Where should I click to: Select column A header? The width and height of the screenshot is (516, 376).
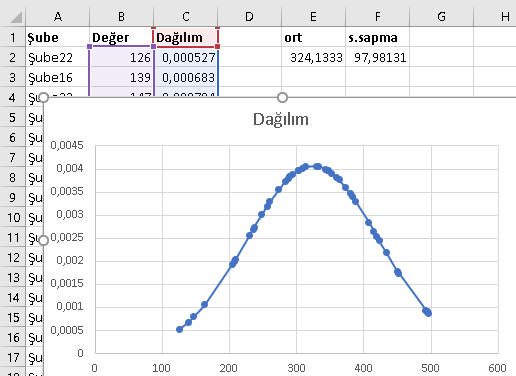click(x=57, y=16)
